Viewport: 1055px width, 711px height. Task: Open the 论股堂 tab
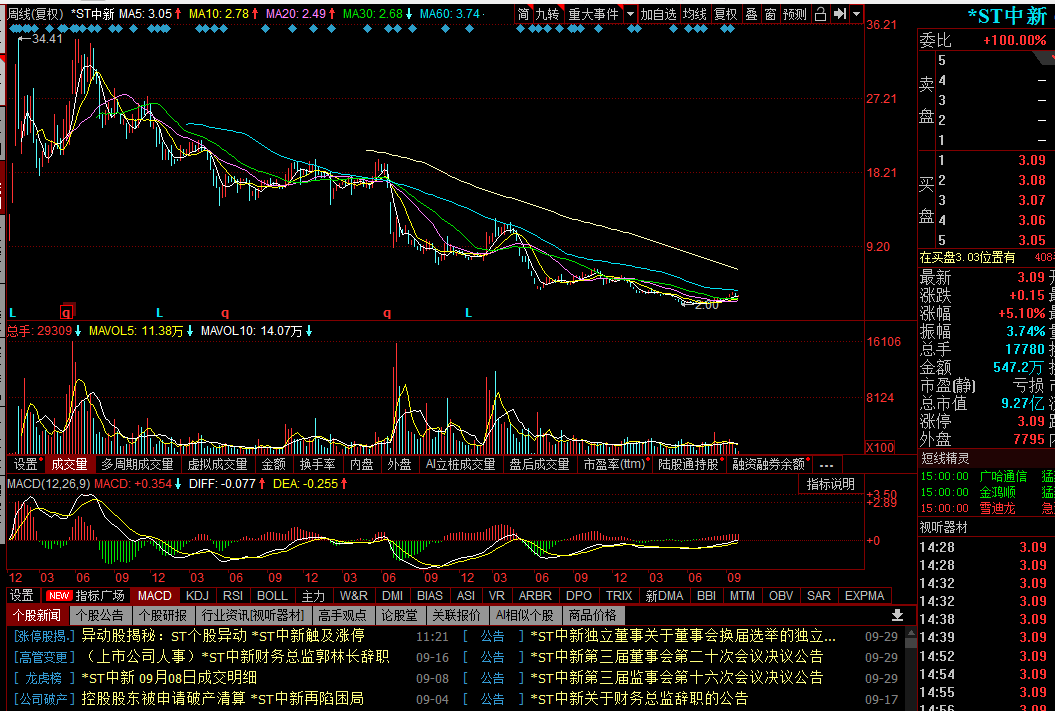[x=400, y=615]
